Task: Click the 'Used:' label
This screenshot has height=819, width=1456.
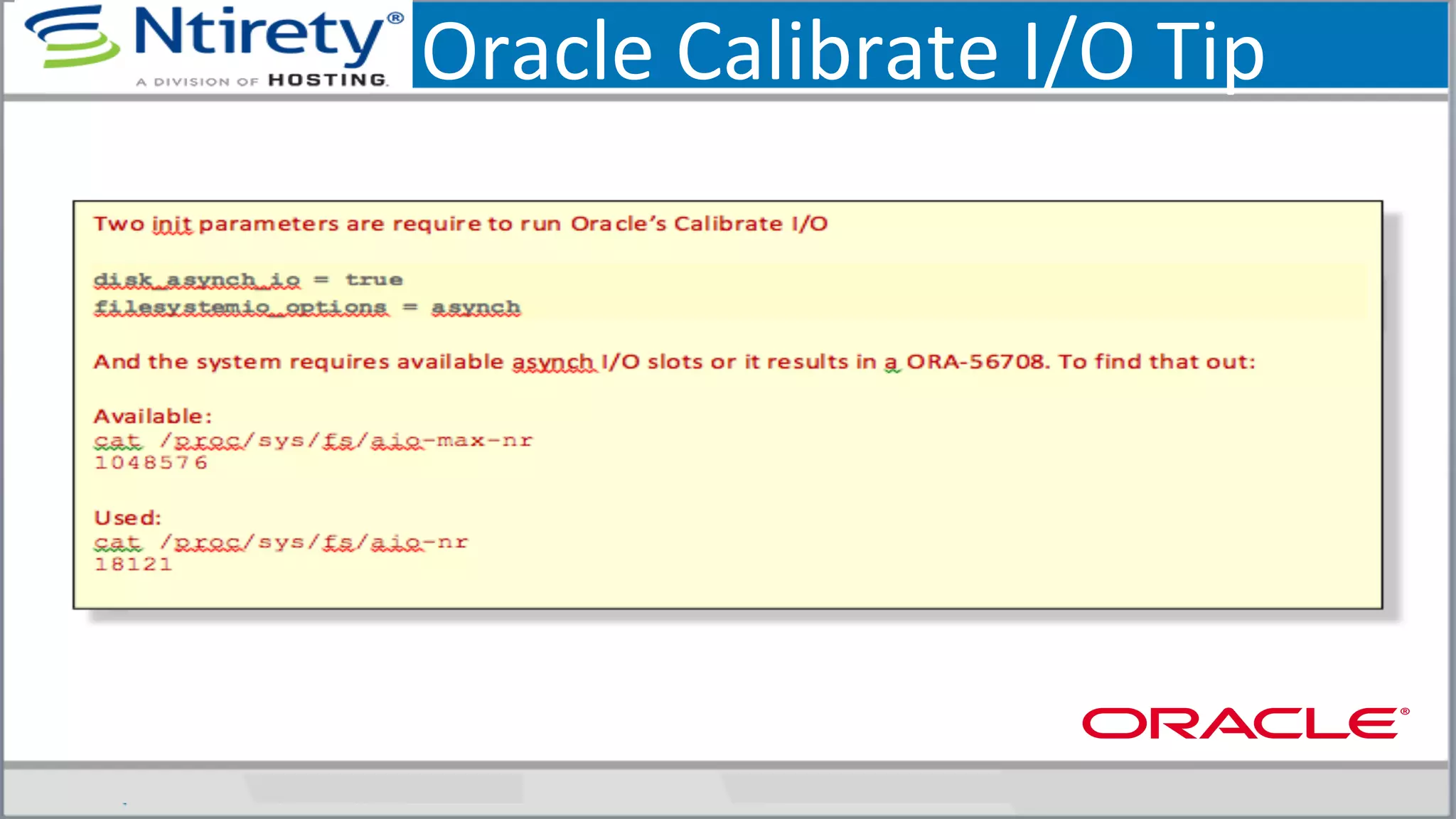Action: 128,518
